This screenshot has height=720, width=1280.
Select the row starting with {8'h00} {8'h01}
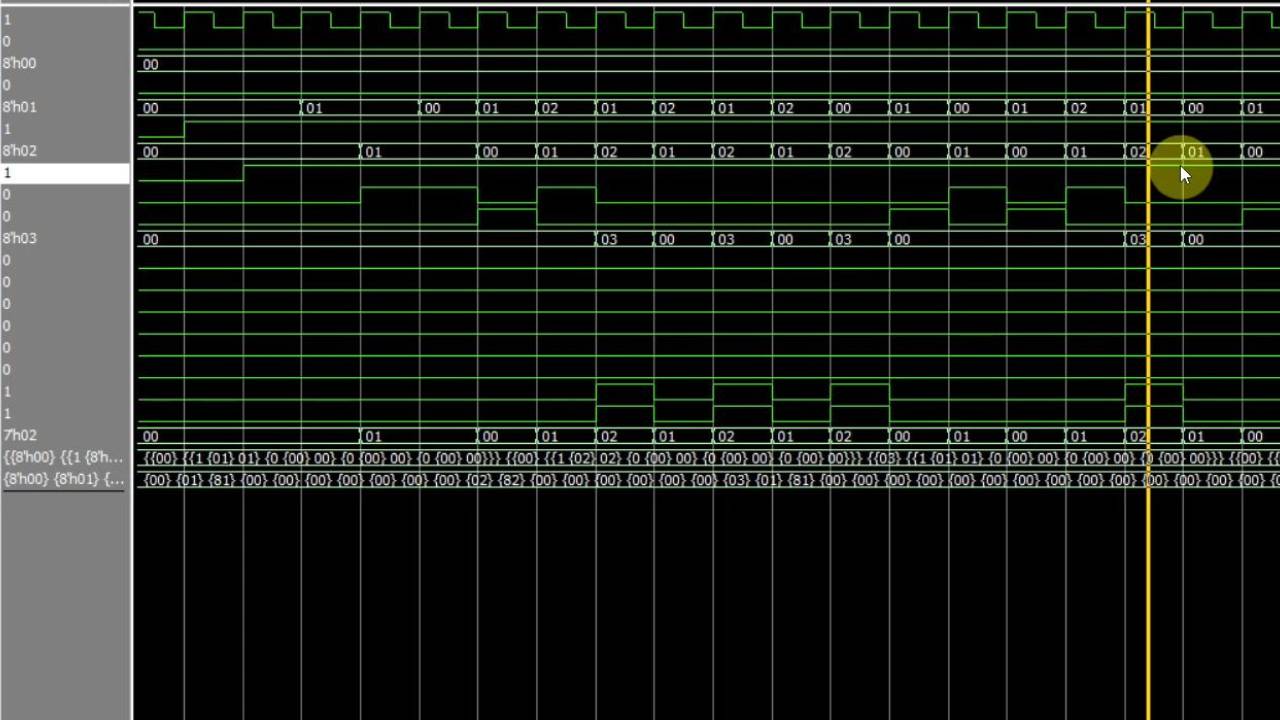[x=63, y=479]
